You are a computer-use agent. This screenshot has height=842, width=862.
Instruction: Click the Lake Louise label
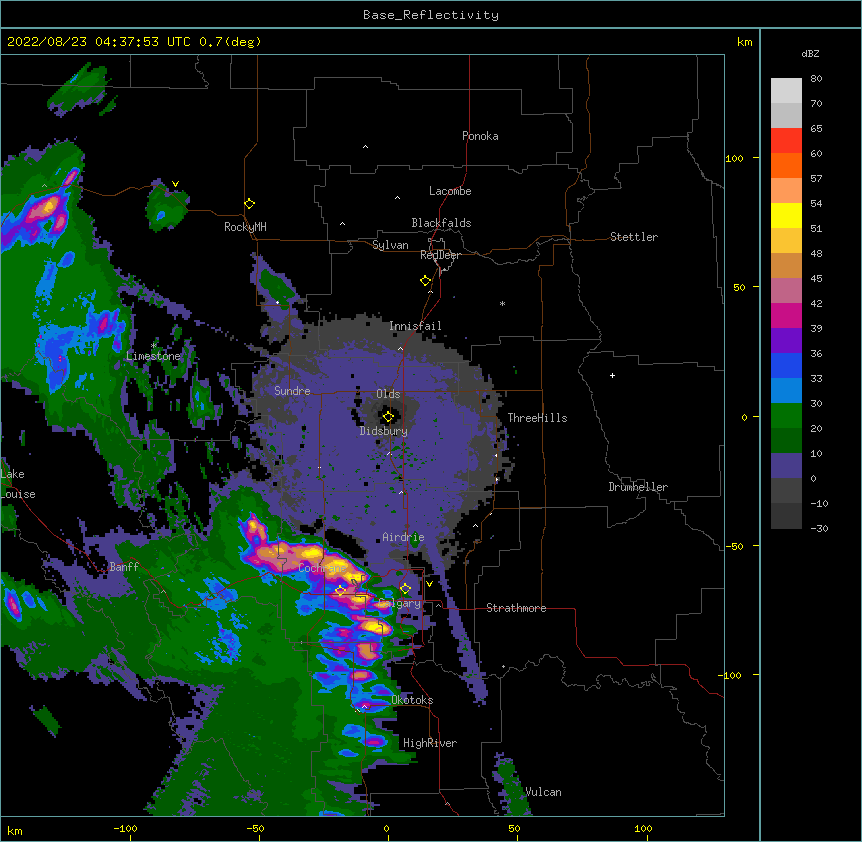[x=18, y=484]
